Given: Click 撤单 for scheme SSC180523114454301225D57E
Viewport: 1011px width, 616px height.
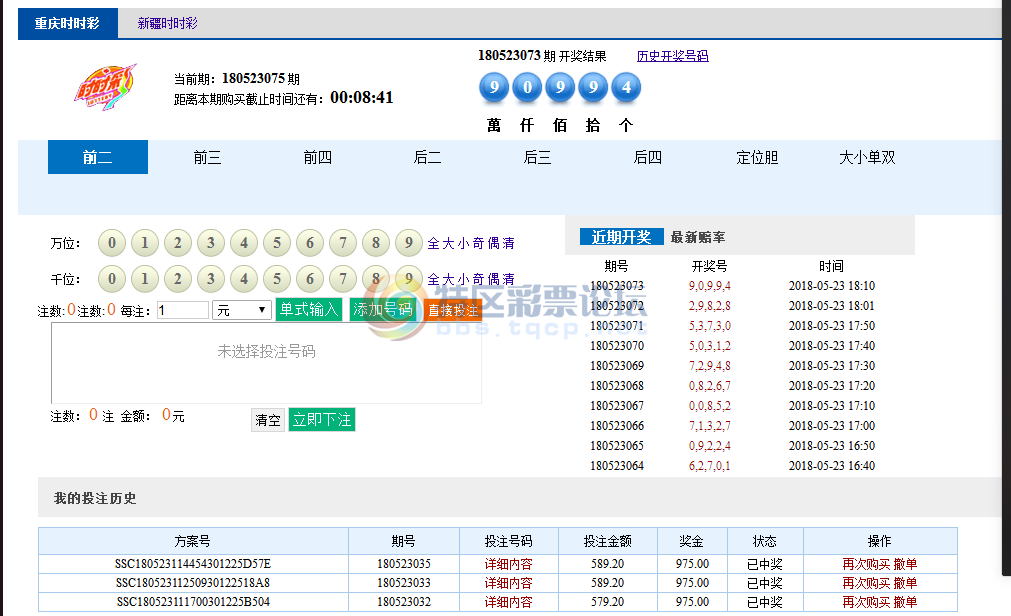Looking at the screenshot, I should pyautogui.click(x=906, y=564).
